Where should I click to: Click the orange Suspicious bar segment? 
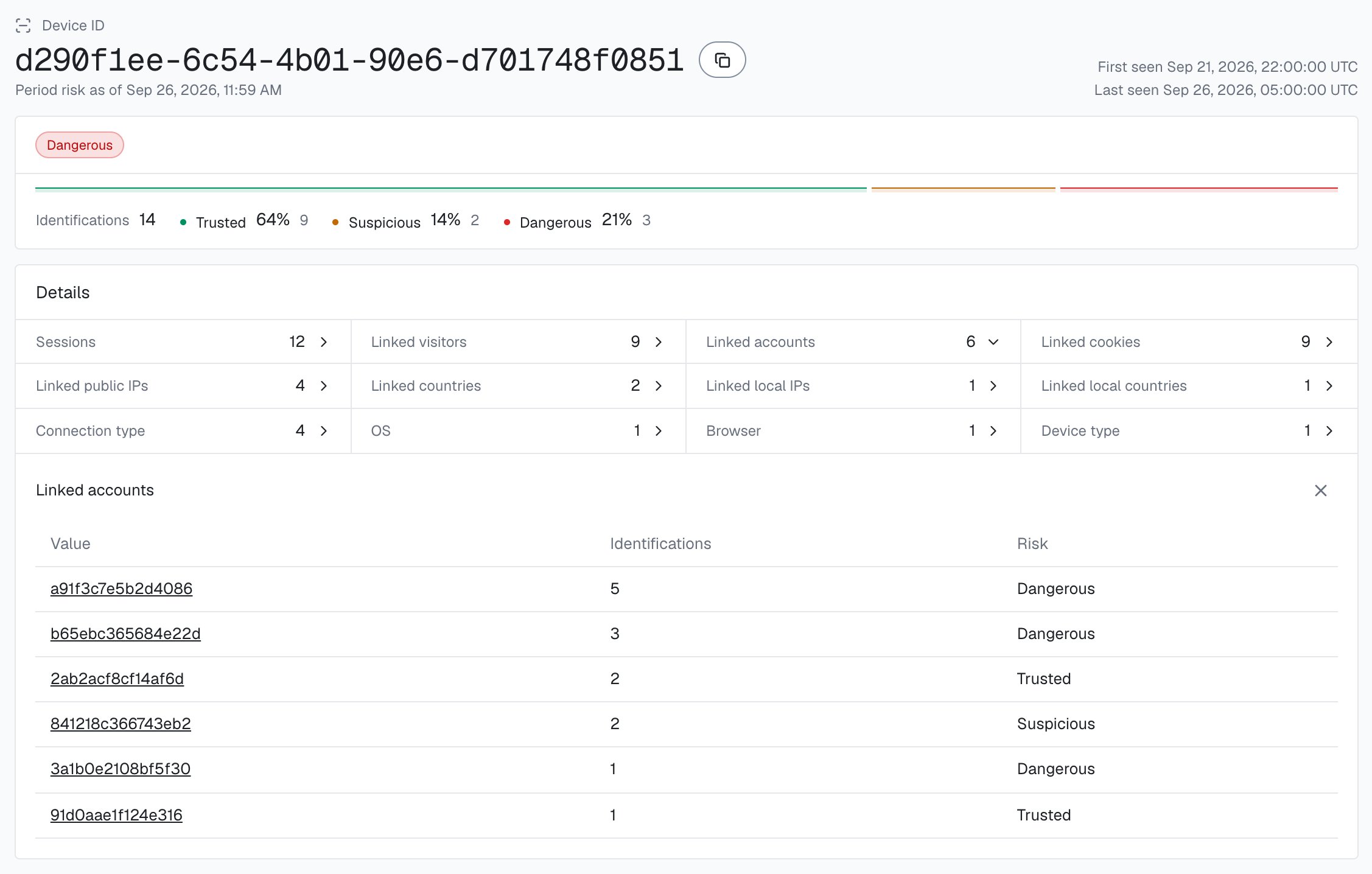coord(963,189)
